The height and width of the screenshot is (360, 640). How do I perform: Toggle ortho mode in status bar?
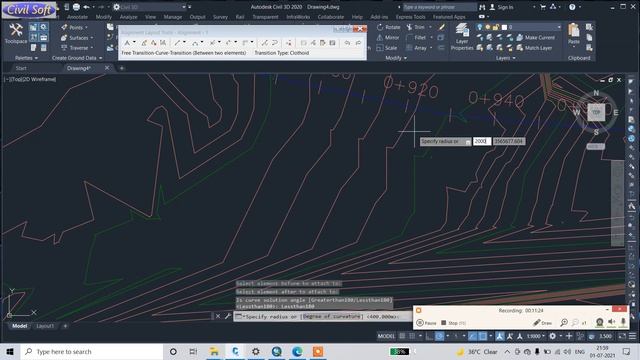click(429, 336)
